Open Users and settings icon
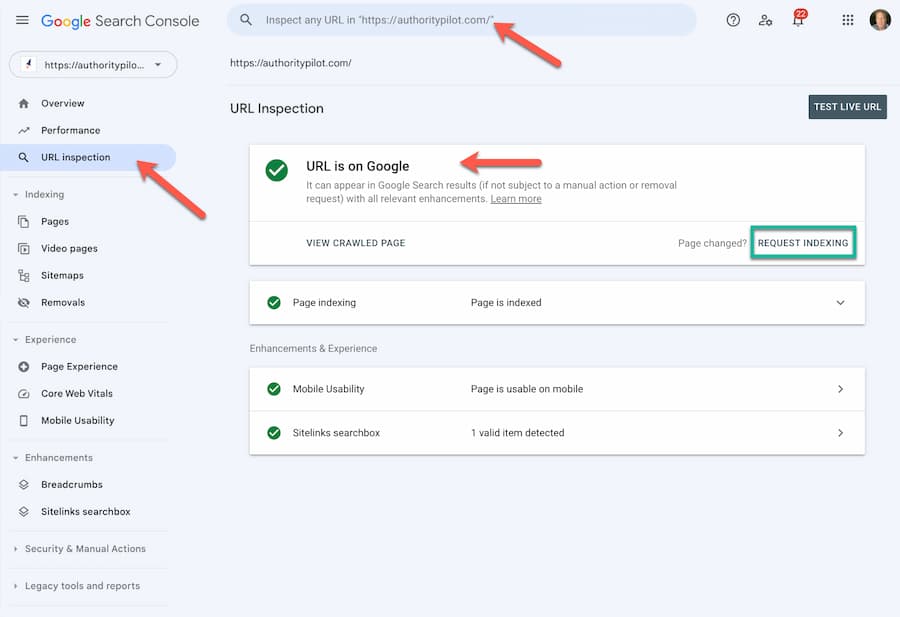 pos(765,21)
